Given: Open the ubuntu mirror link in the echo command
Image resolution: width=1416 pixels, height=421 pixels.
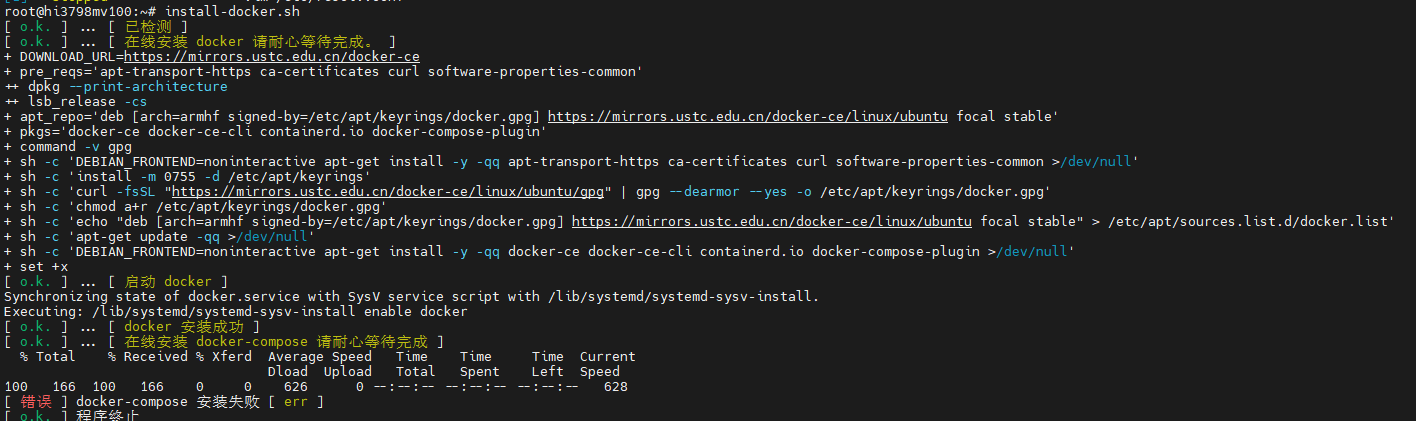Looking at the screenshot, I should [x=771, y=222].
